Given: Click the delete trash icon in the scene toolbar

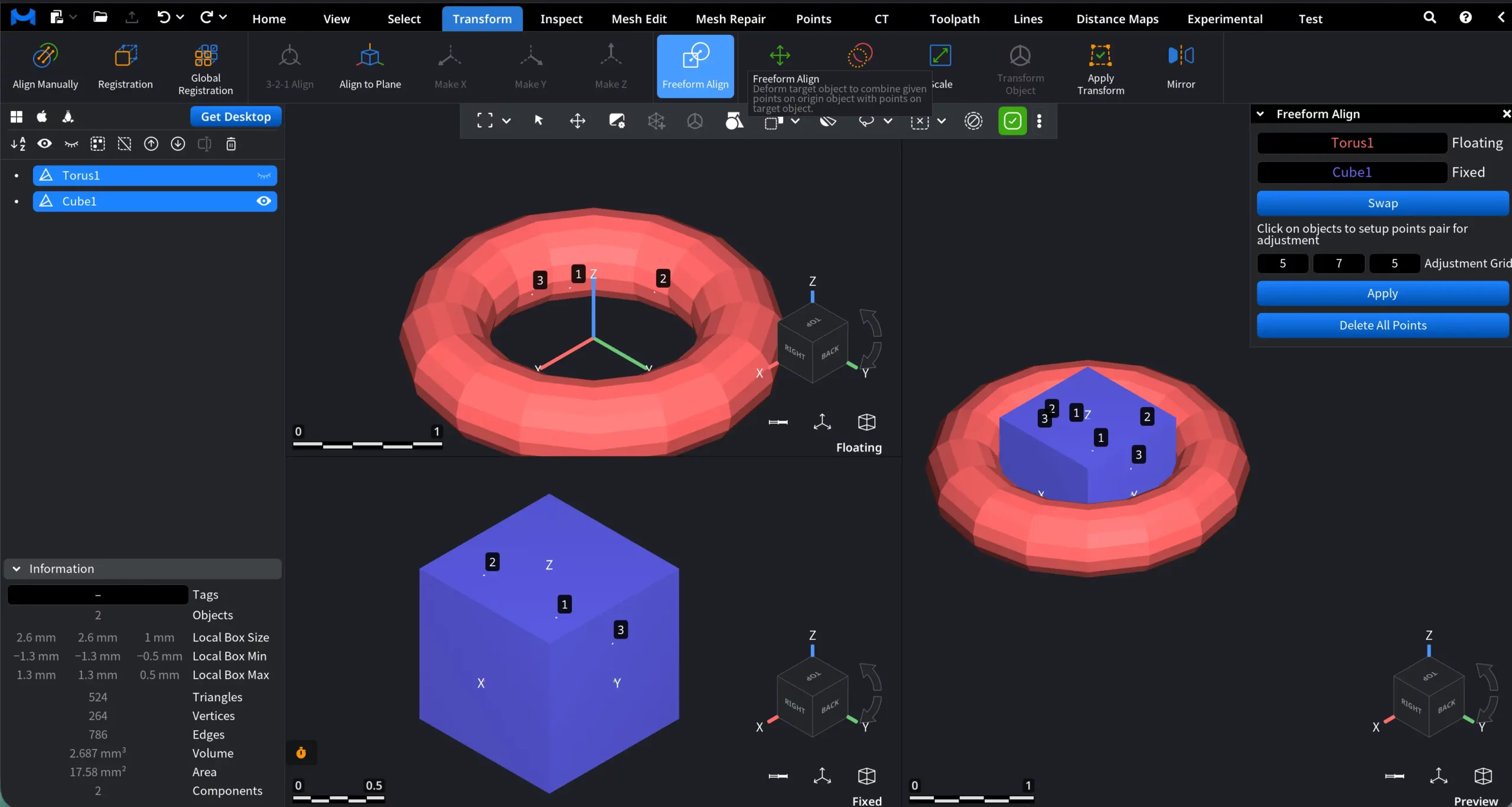Looking at the screenshot, I should (x=231, y=144).
